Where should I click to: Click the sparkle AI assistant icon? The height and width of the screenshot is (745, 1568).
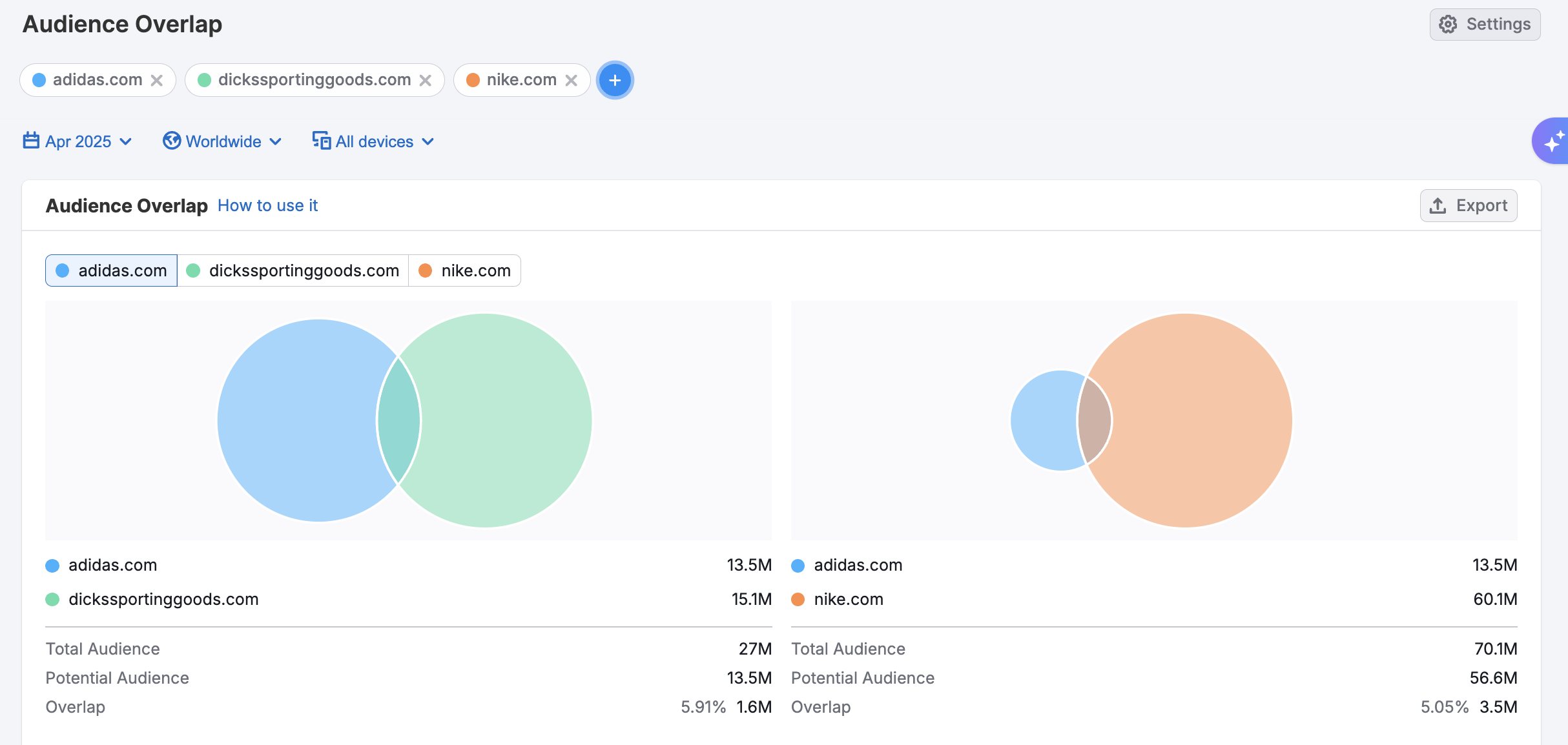pos(1553,141)
